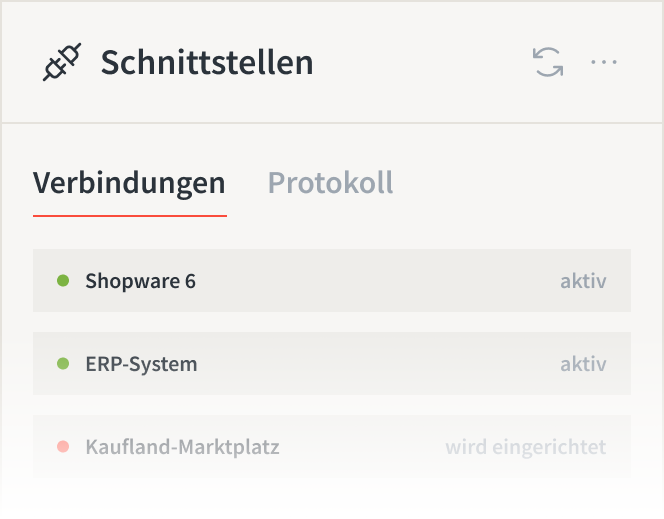Image resolution: width=664 pixels, height=519 pixels.
Task: Open the three-dot more options menu
Action: point(604,62)
